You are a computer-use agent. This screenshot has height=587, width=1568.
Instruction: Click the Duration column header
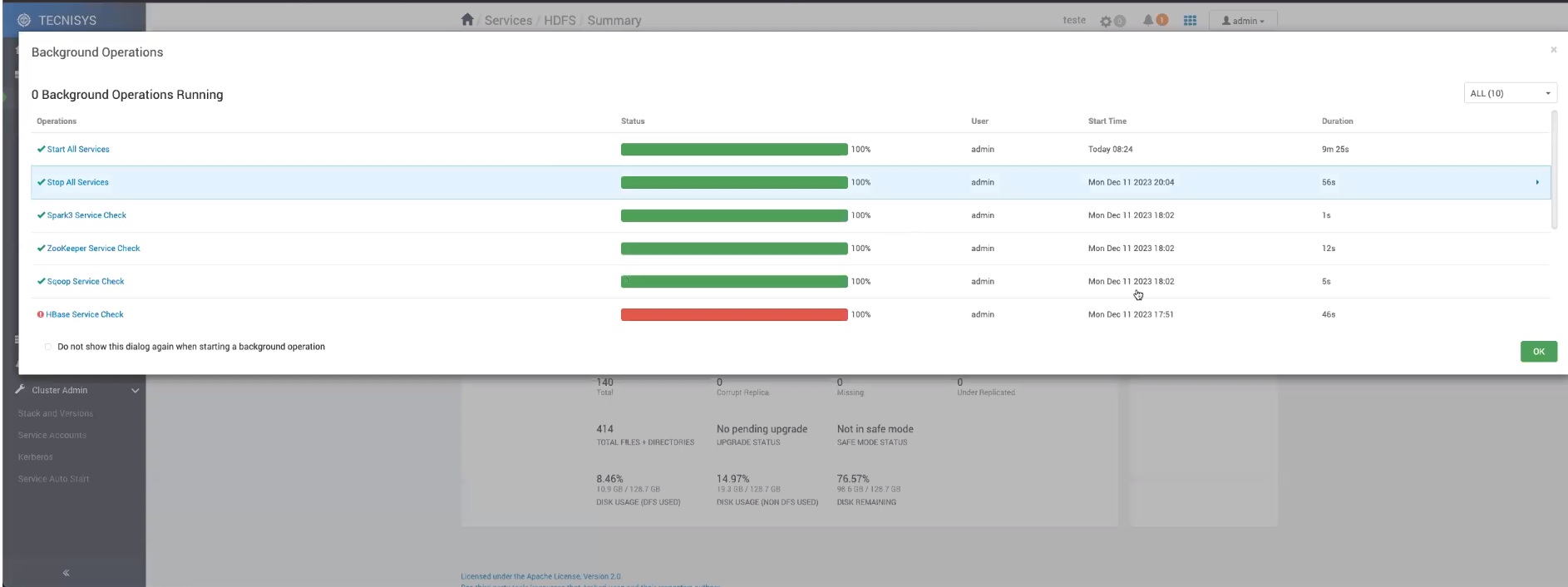(1338, 121)
